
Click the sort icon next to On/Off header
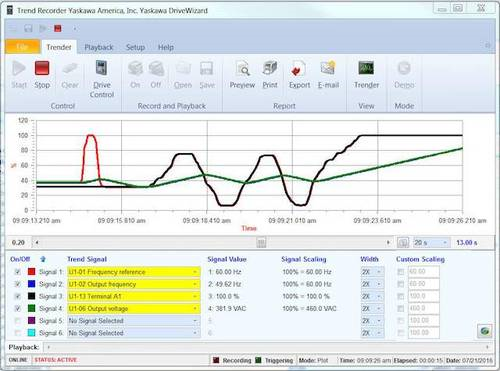43,259
